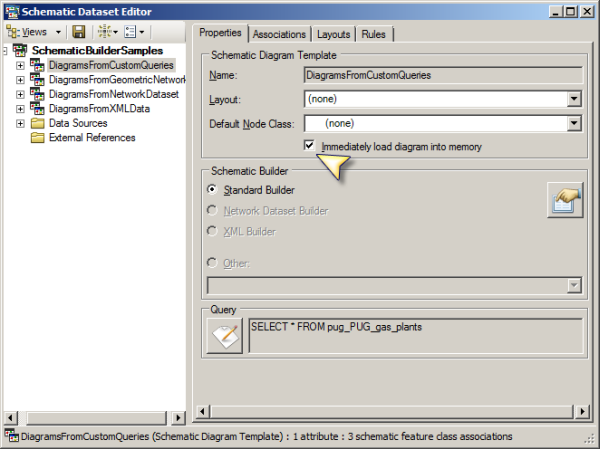Collapse the SchematicBuilderSamples root node
The height and width of the screenshot is (449, 600).
coord(5,51)
